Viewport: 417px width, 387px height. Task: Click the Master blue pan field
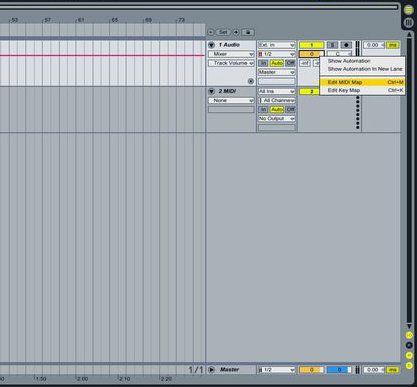[x=339, y=370]
